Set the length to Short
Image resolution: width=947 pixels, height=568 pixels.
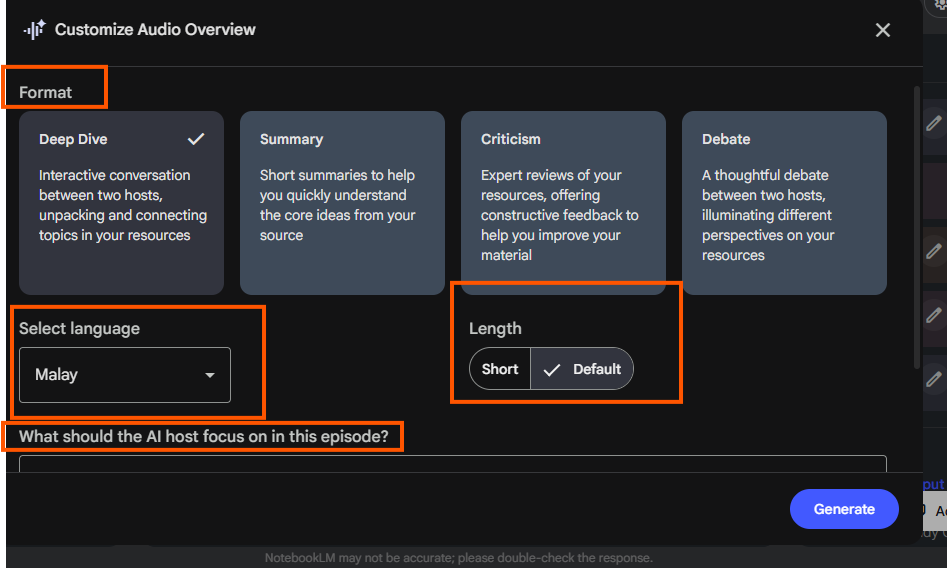click(500, 369)
